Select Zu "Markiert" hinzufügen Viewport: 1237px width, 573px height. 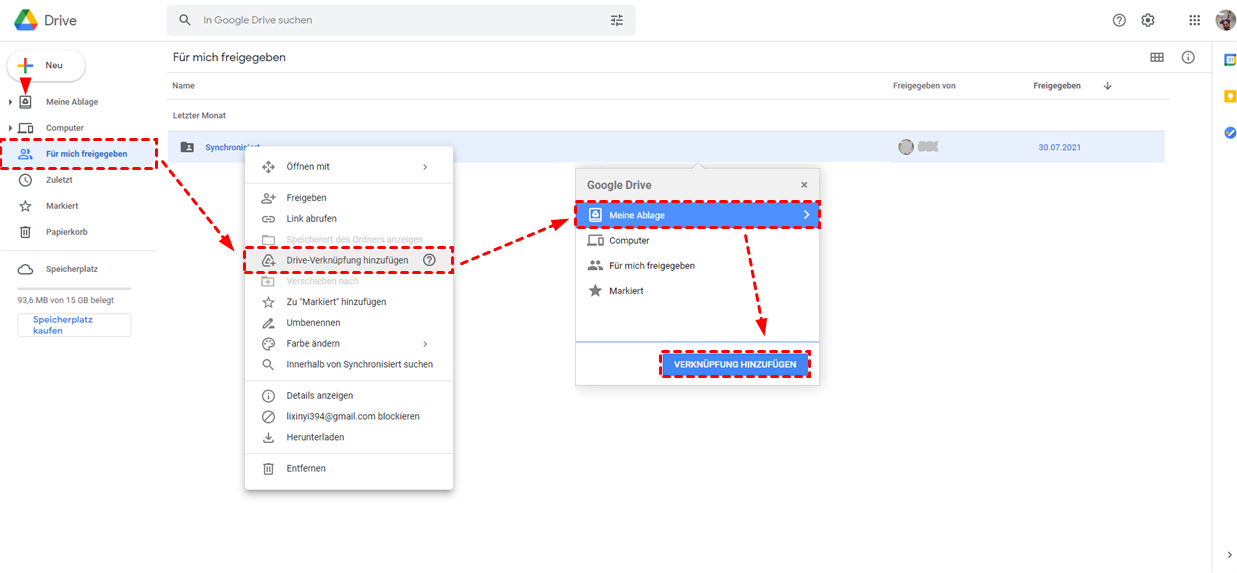(349, 302)
